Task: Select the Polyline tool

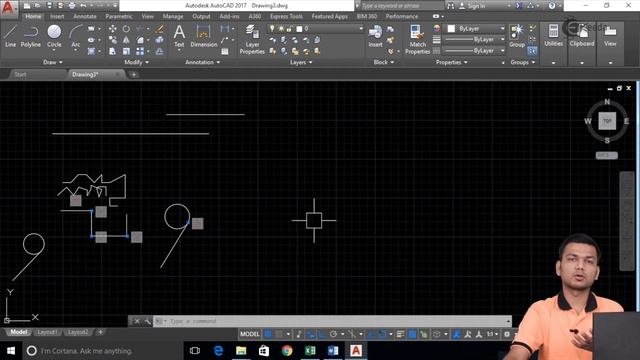Action: click(x=31, y=36)
